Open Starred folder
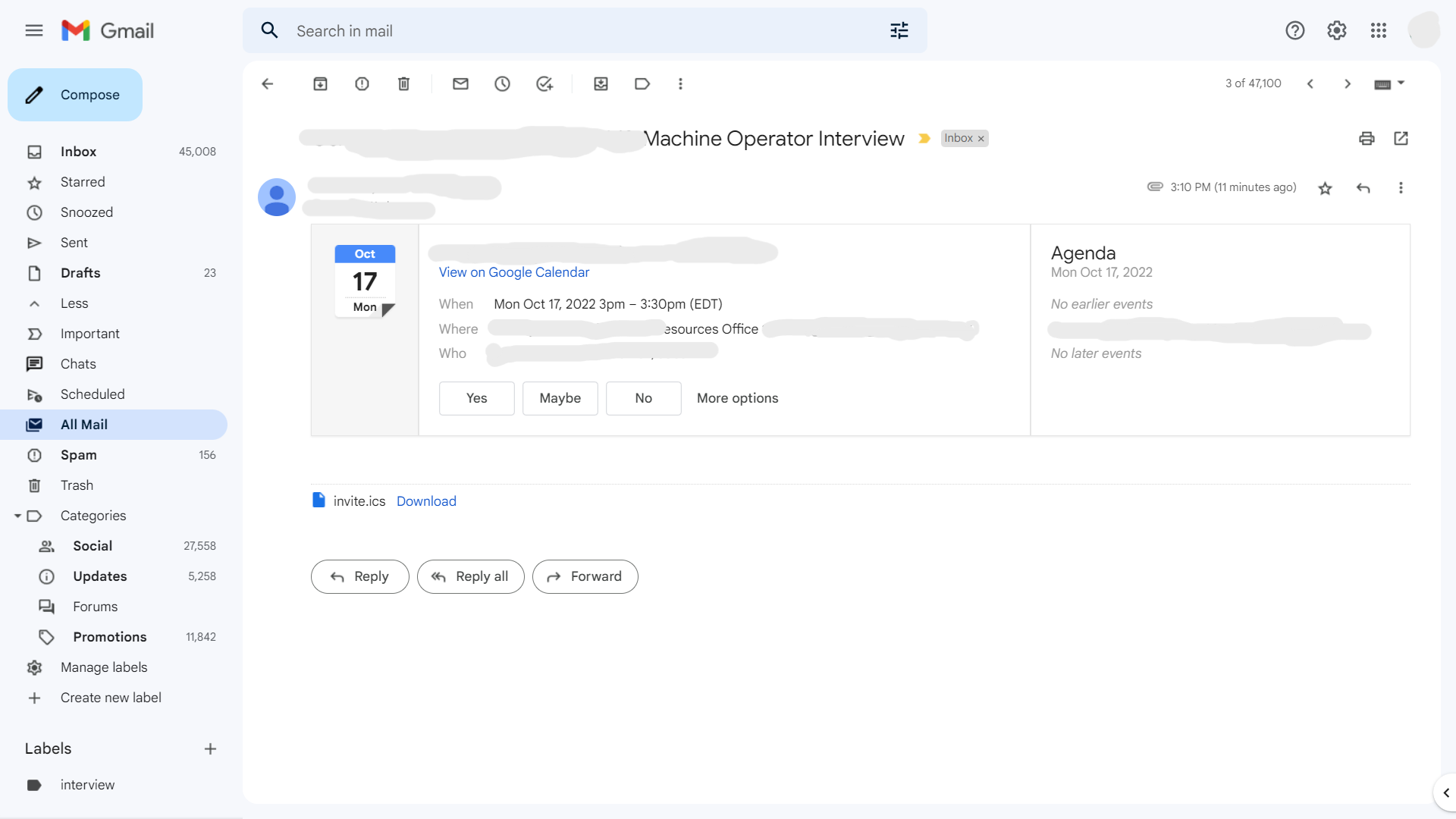Viewport: 1456px width, 819px height. 114,182
